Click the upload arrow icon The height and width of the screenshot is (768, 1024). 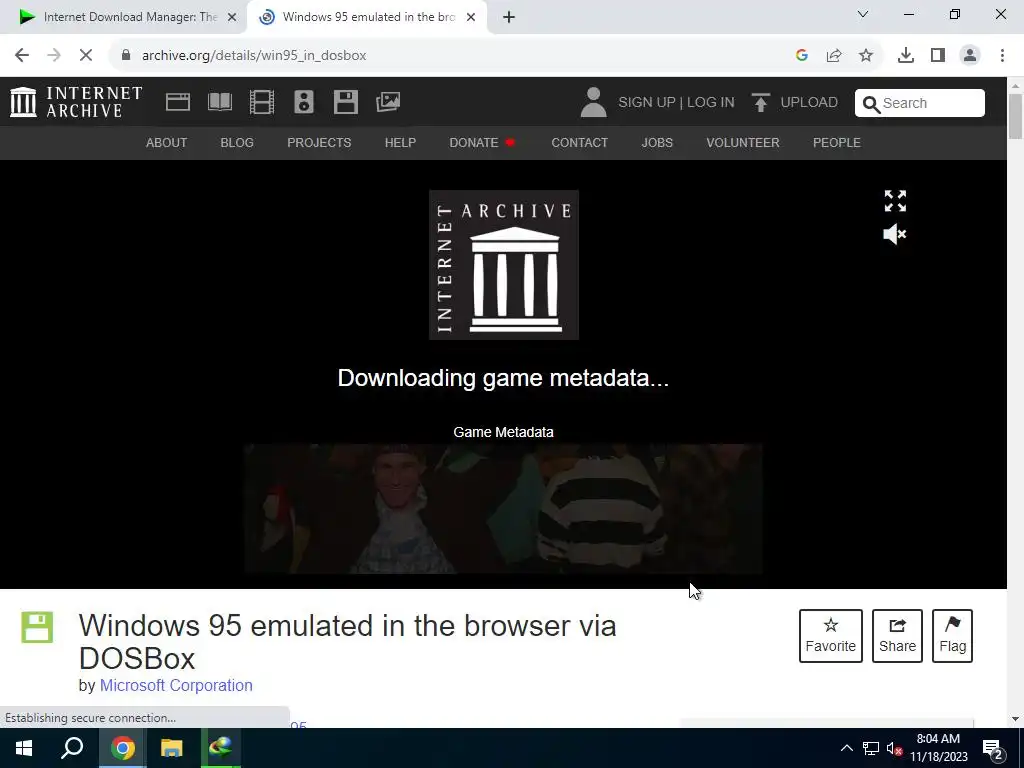pos(760,103)
